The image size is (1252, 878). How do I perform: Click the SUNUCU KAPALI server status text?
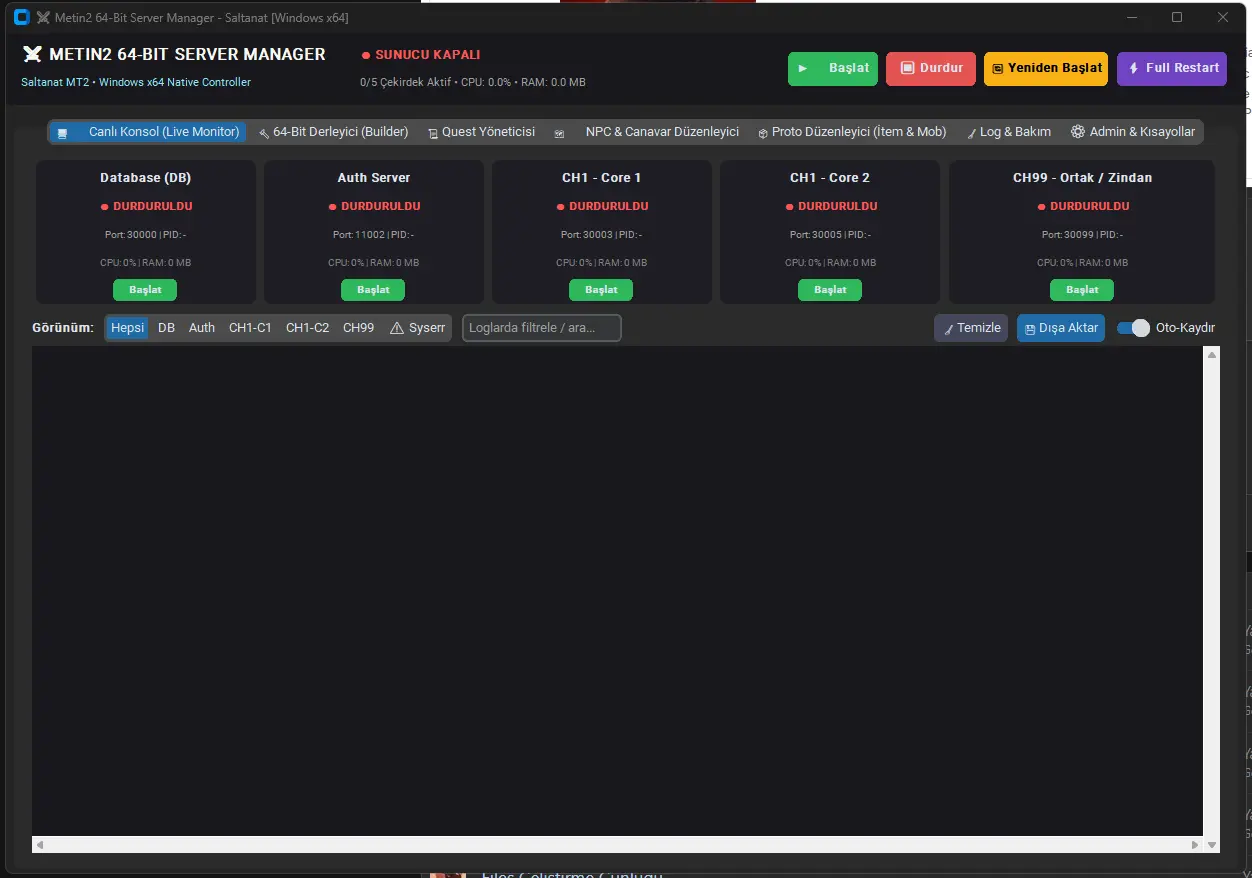coord(427,55)
